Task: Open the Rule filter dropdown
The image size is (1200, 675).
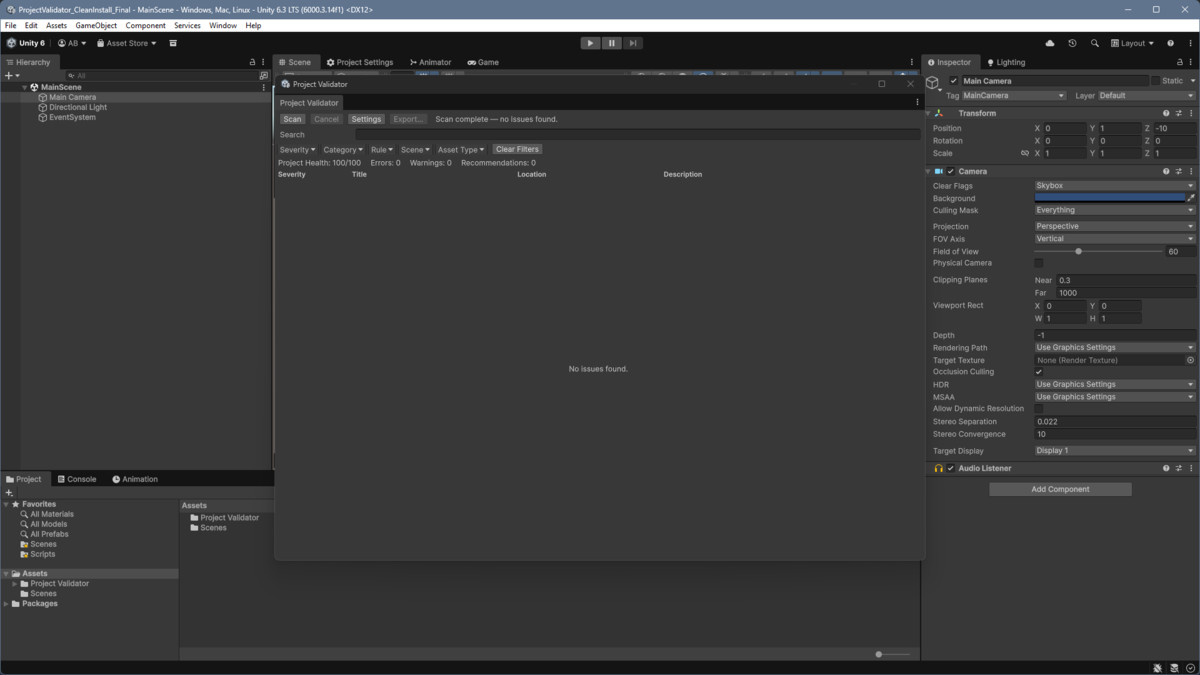Action: [x=382, y=150]
